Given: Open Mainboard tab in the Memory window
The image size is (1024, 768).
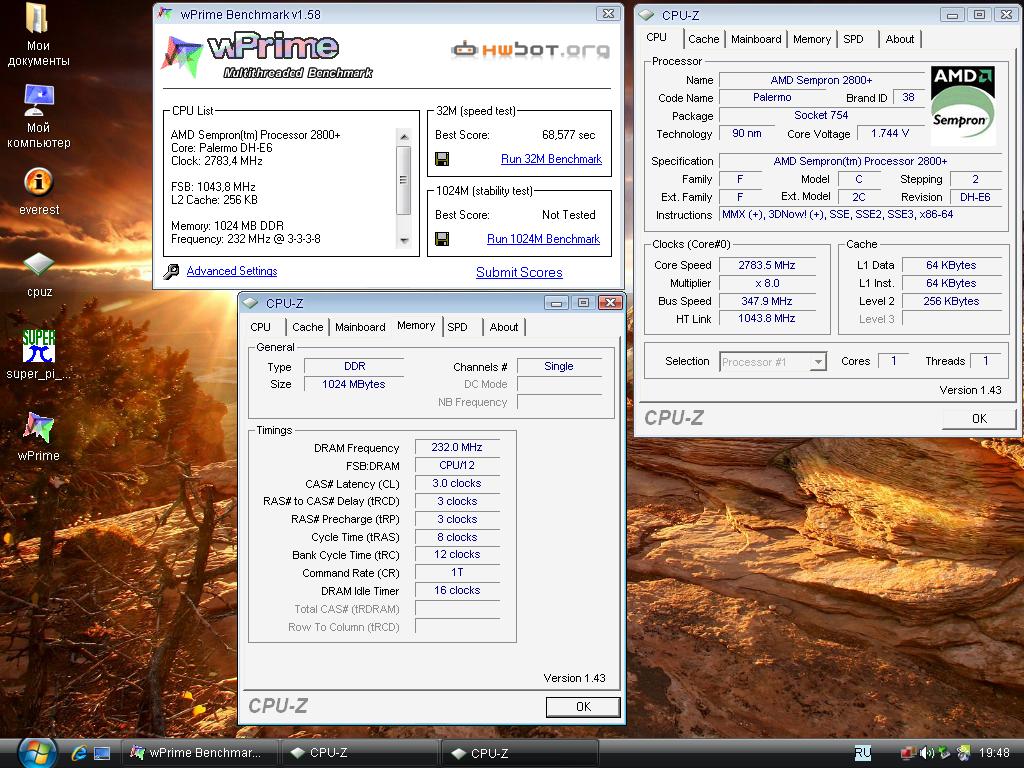Looking at the screenshot, I should (360, 327).
